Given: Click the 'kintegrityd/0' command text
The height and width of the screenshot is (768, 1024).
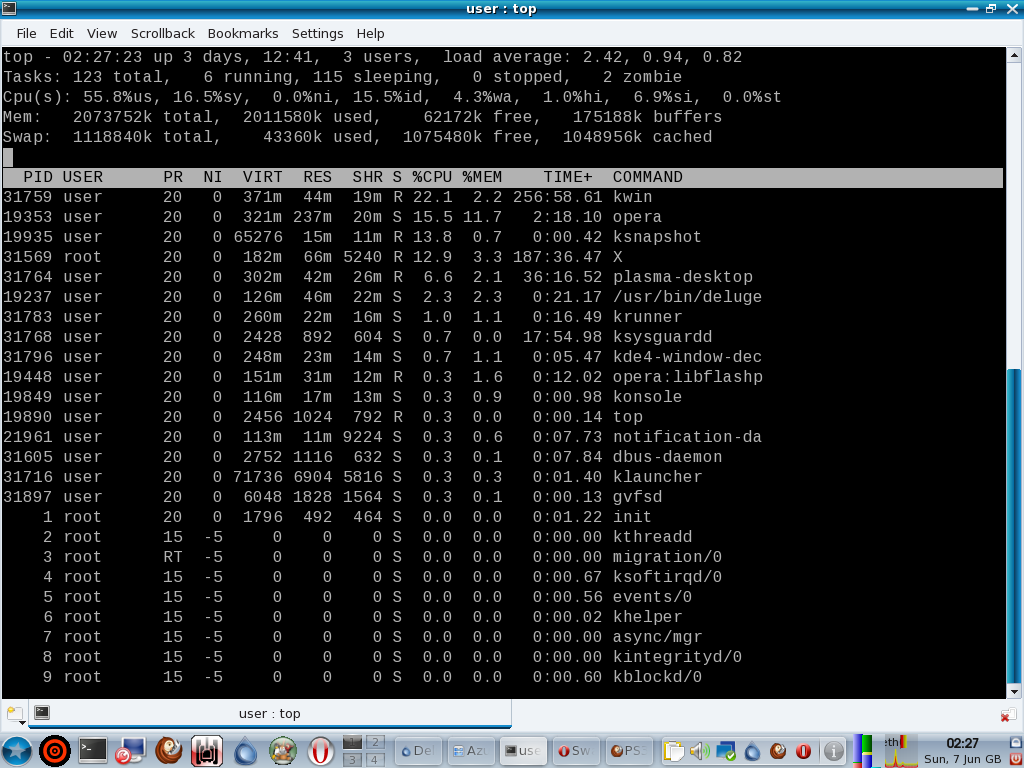Looking at the screenshot, I should click(677, 657).
